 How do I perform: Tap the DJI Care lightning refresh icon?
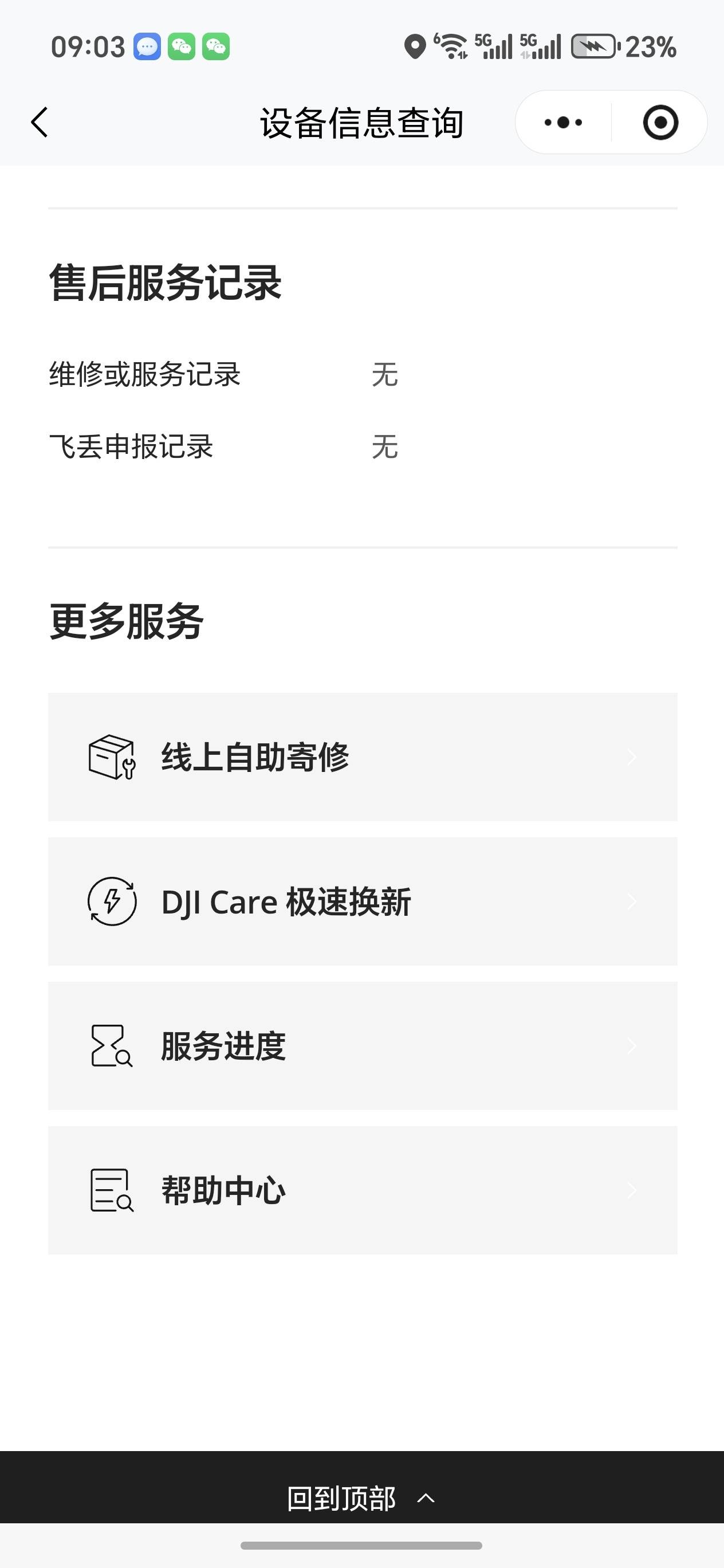tap(112, 901)
